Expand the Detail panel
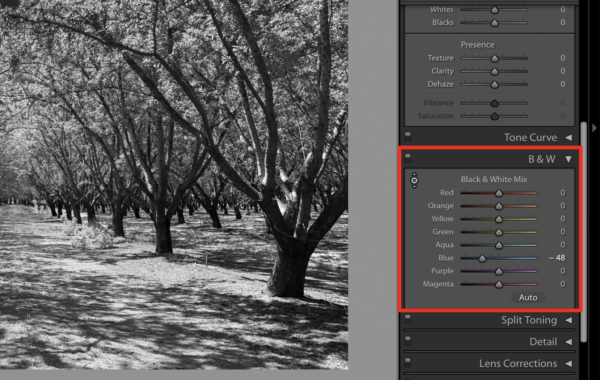Screen dimensions: 600x380 coord(569,342)
